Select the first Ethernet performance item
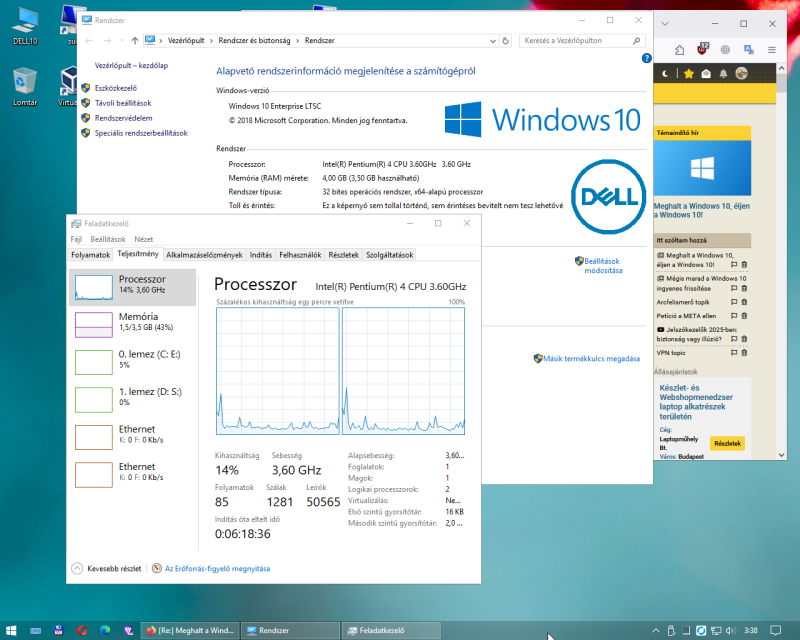Image resolution: width=800 pixels, height=640 pixels. [133, 437]
